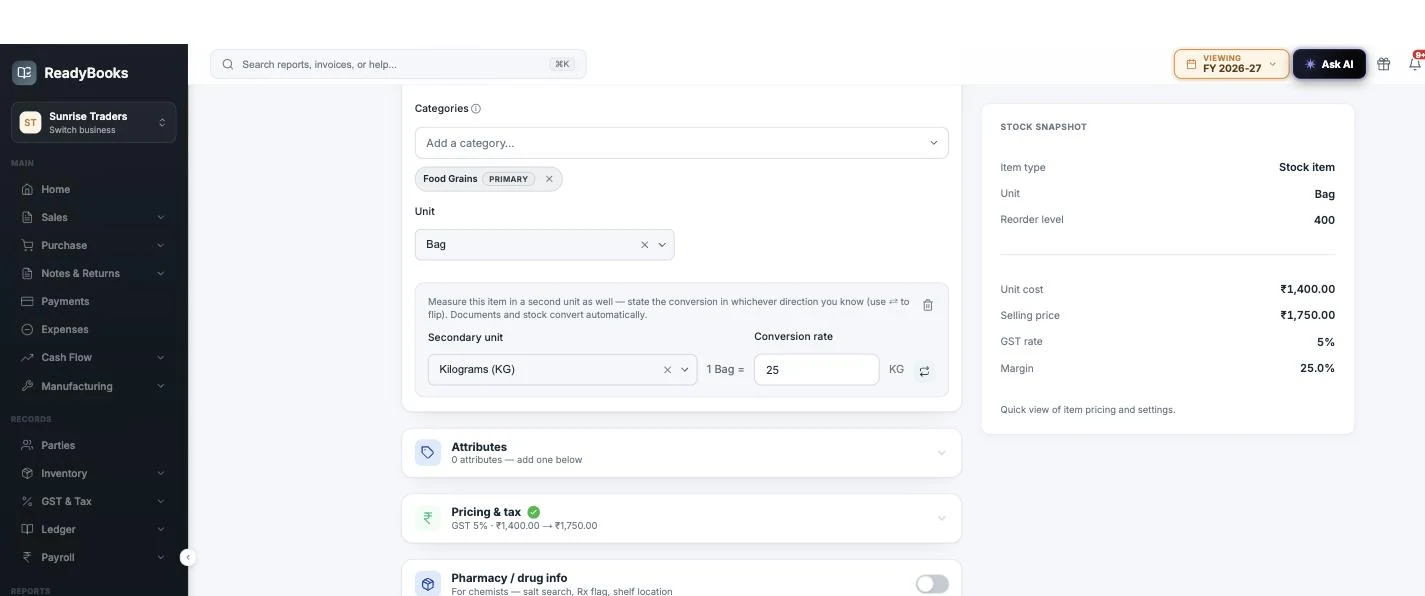1425x596 pixels.
Task: Expand the Attributes section
Action: coord(941,453)
